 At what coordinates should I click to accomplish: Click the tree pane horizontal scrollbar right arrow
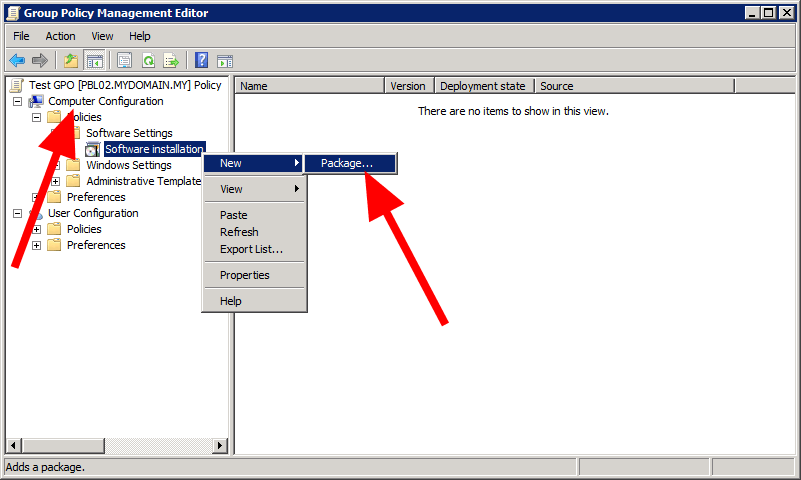coord(220,445)
